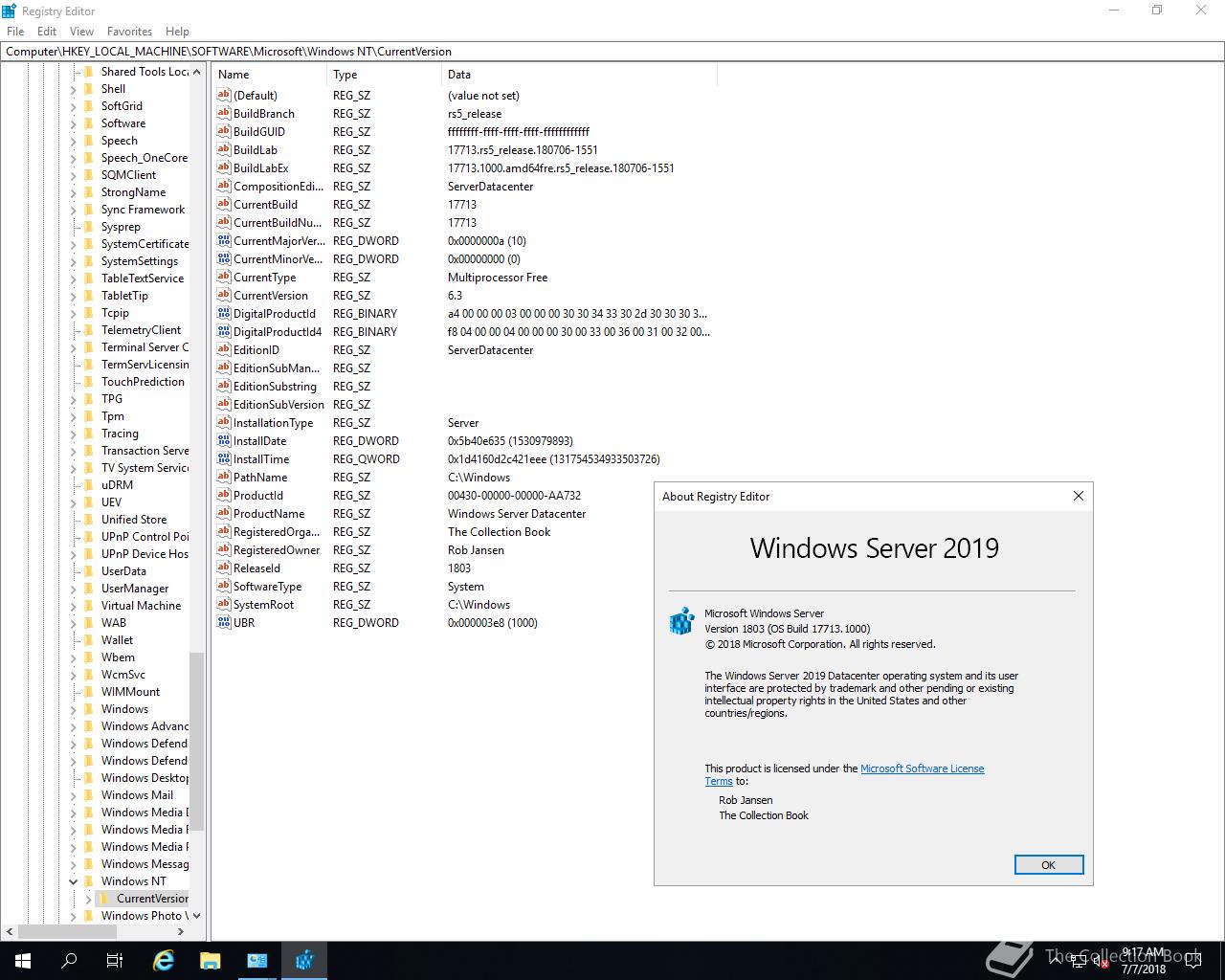The image size is (1225, 980).
Task: Click the DigitalProductId binary value icon
Action: (224, 313)
